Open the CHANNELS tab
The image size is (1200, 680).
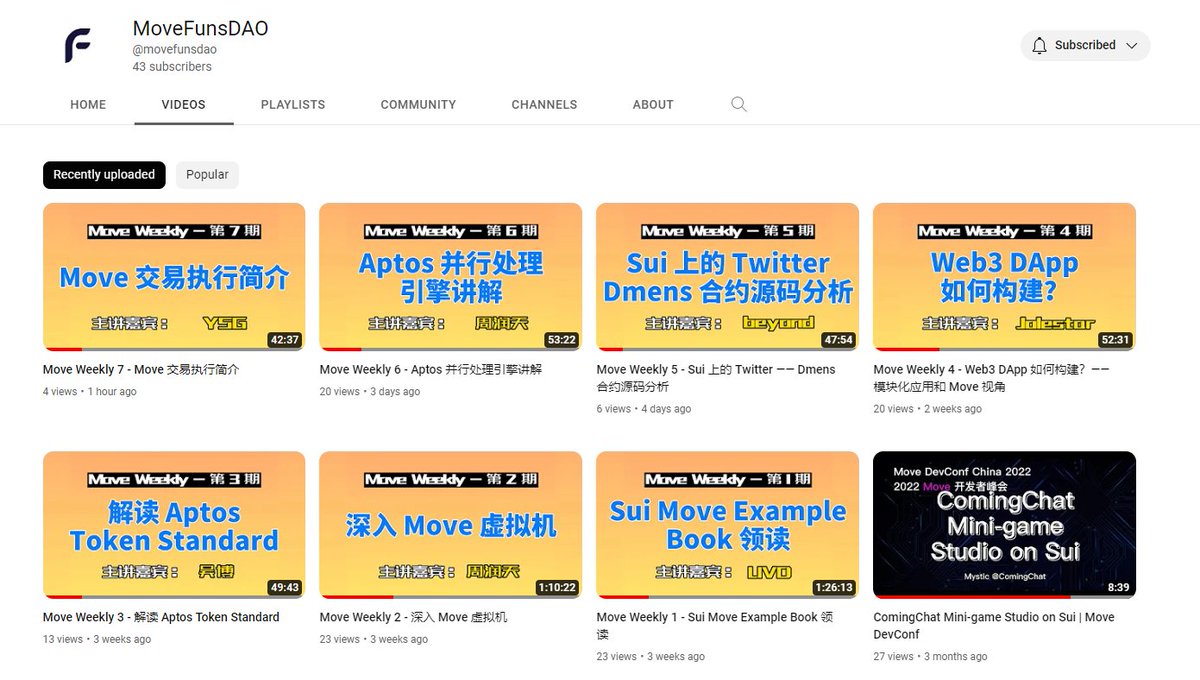tap(544, 104)
